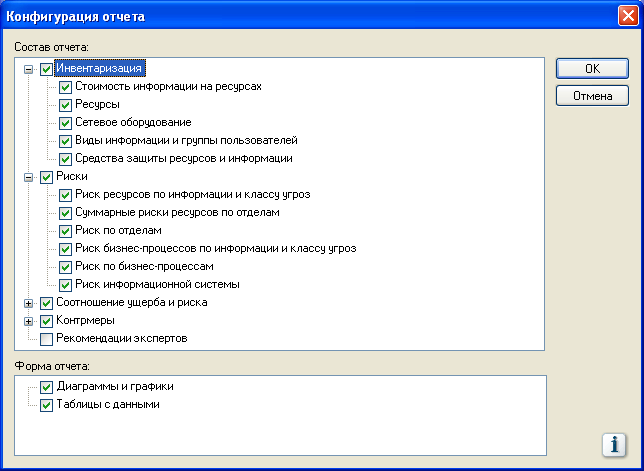Screen dimensions: 644x471
Task: Select the Соотношение ущерба и риска label
Action: [132, 302]
